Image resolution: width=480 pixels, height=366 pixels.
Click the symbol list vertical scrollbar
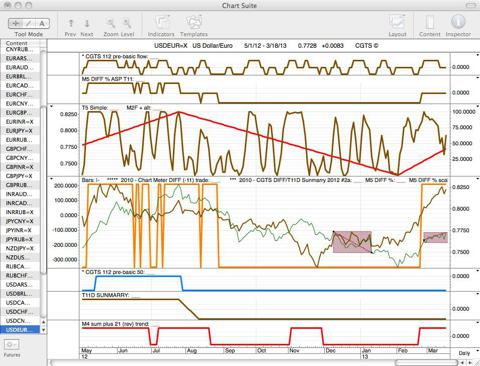pos(43,190)
